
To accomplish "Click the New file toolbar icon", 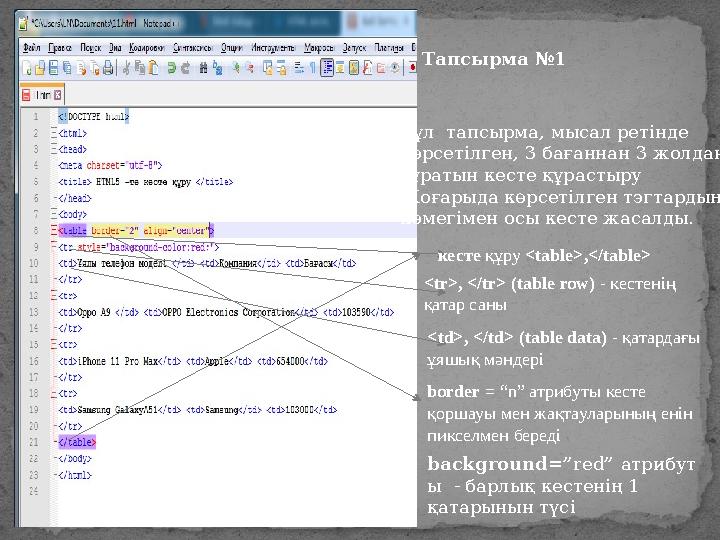I will click(27, 68).
